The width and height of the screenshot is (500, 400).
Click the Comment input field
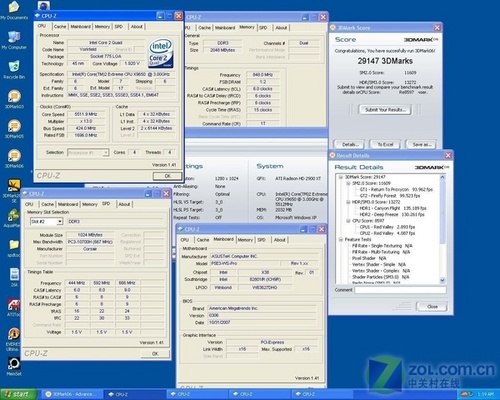point(400,290)
